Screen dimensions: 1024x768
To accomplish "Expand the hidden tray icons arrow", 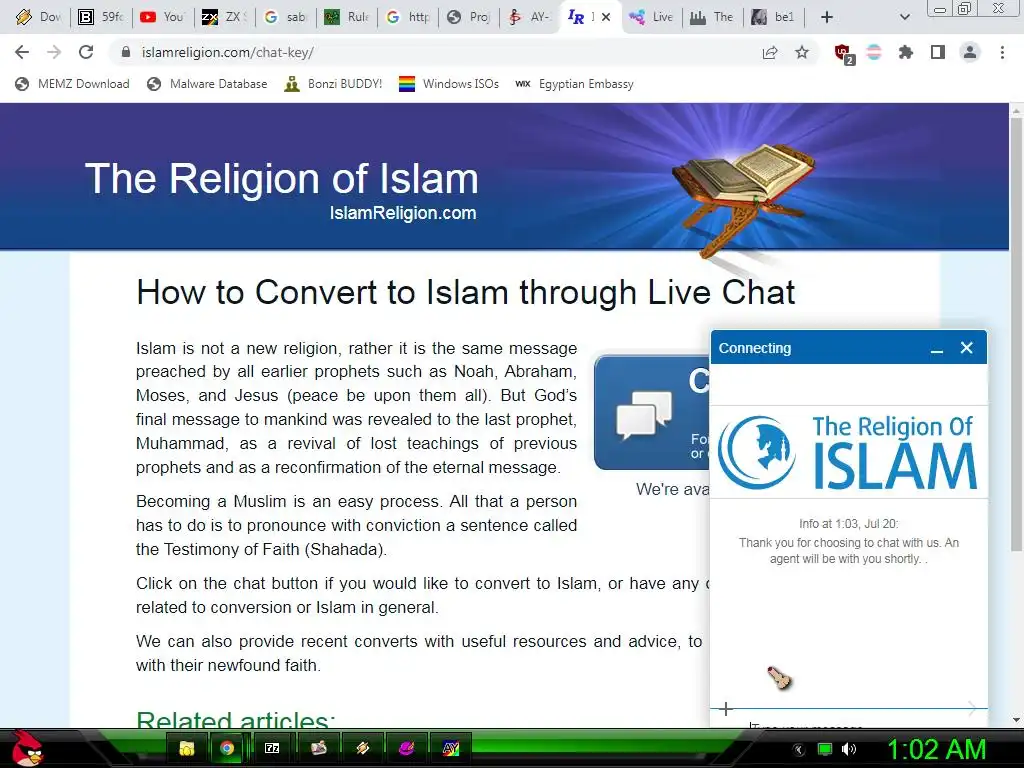I will pos(799,750).
